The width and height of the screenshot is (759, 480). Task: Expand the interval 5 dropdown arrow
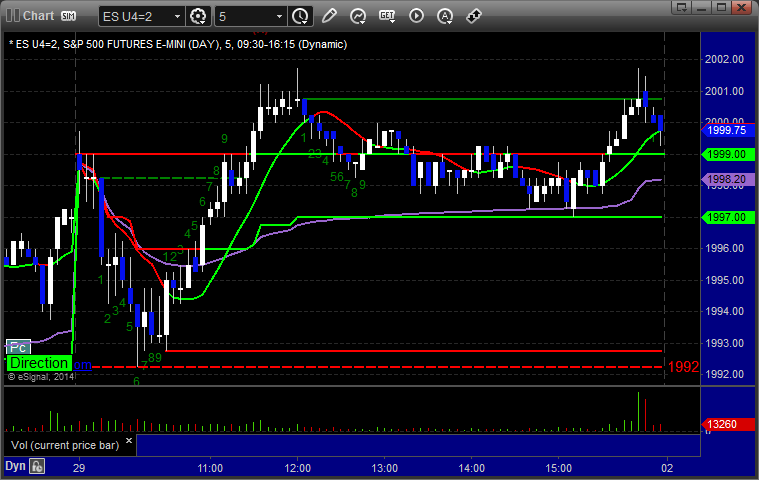279,16
